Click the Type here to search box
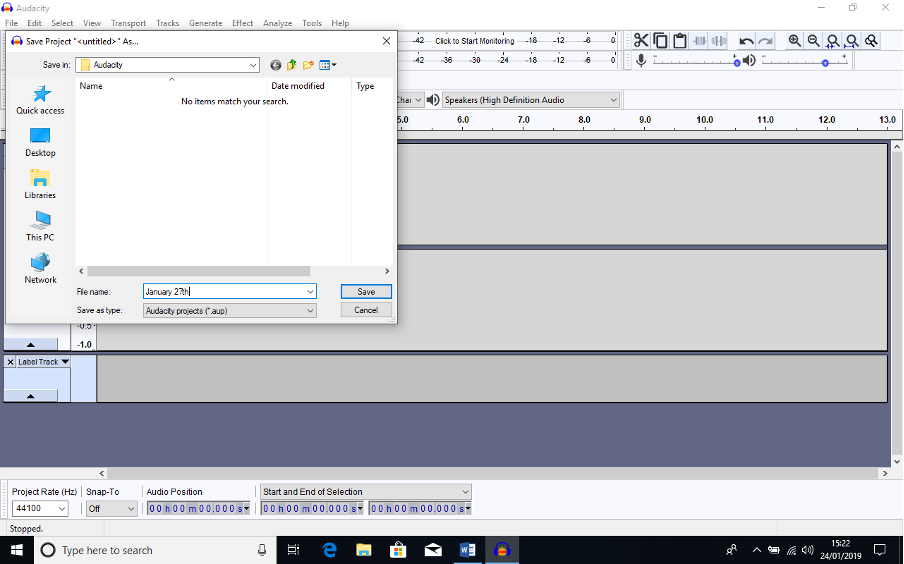Image resolution: width=904 pixels, height=564 pixels. tap(156, 550)
